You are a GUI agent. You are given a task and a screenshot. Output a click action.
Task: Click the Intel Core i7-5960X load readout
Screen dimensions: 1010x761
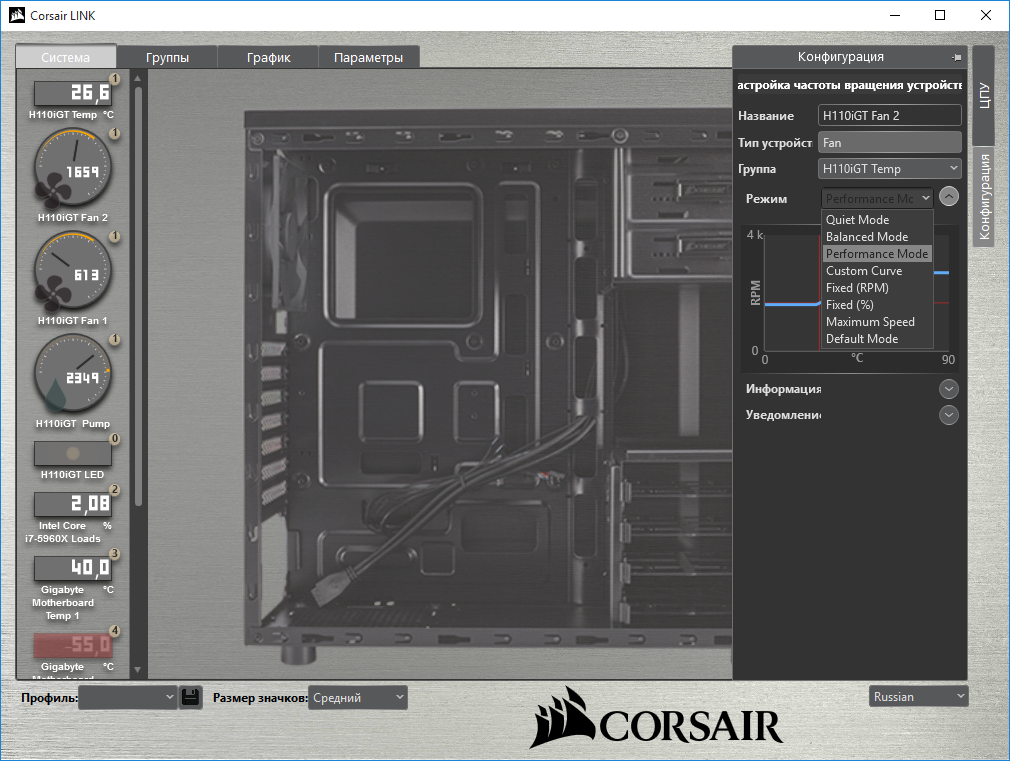pyautogui.click(x=72, y=504)
